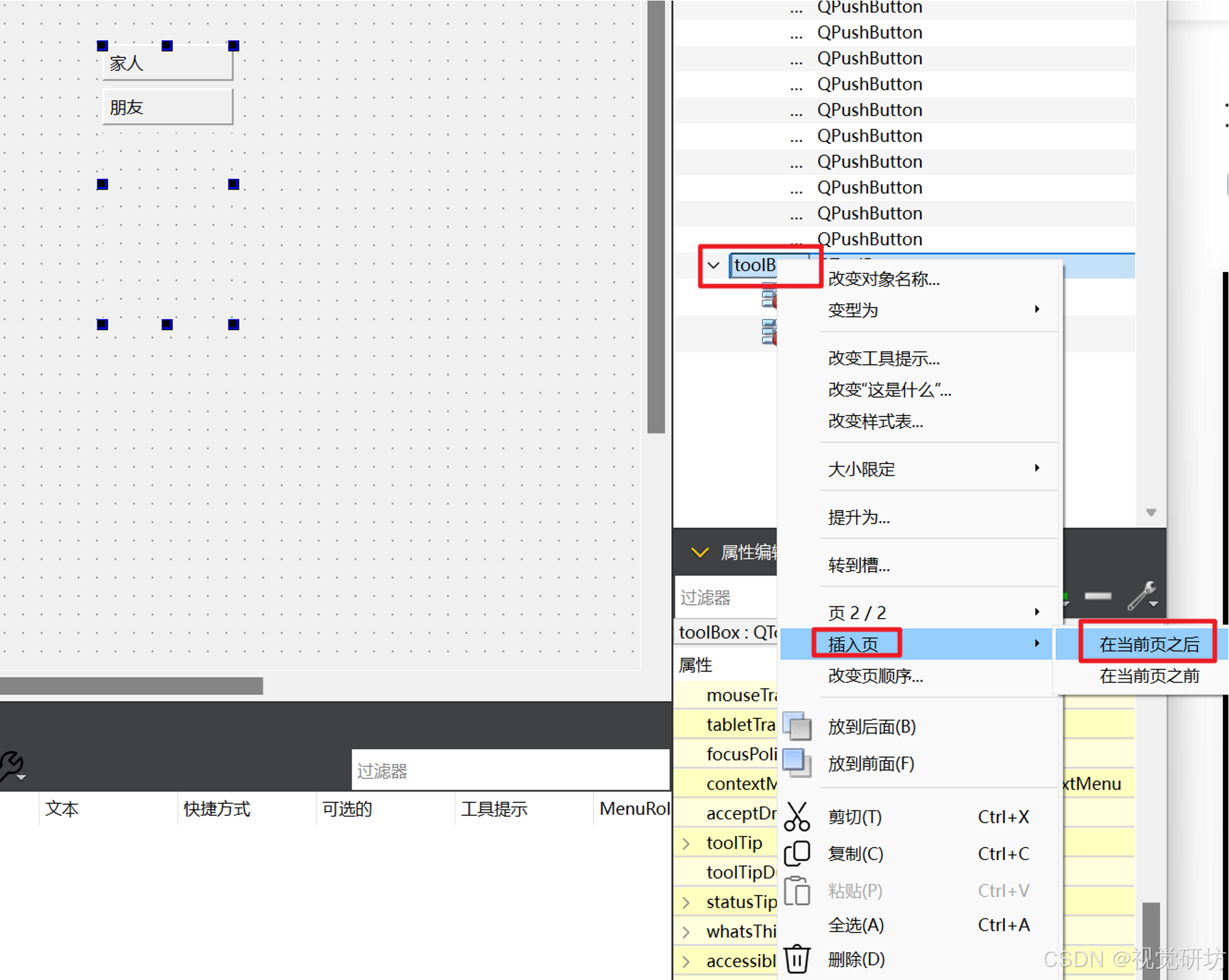This screenshot has width=1229, height=980.
Task: Click the 家人 toolbox page button
Action: (167, 63)
